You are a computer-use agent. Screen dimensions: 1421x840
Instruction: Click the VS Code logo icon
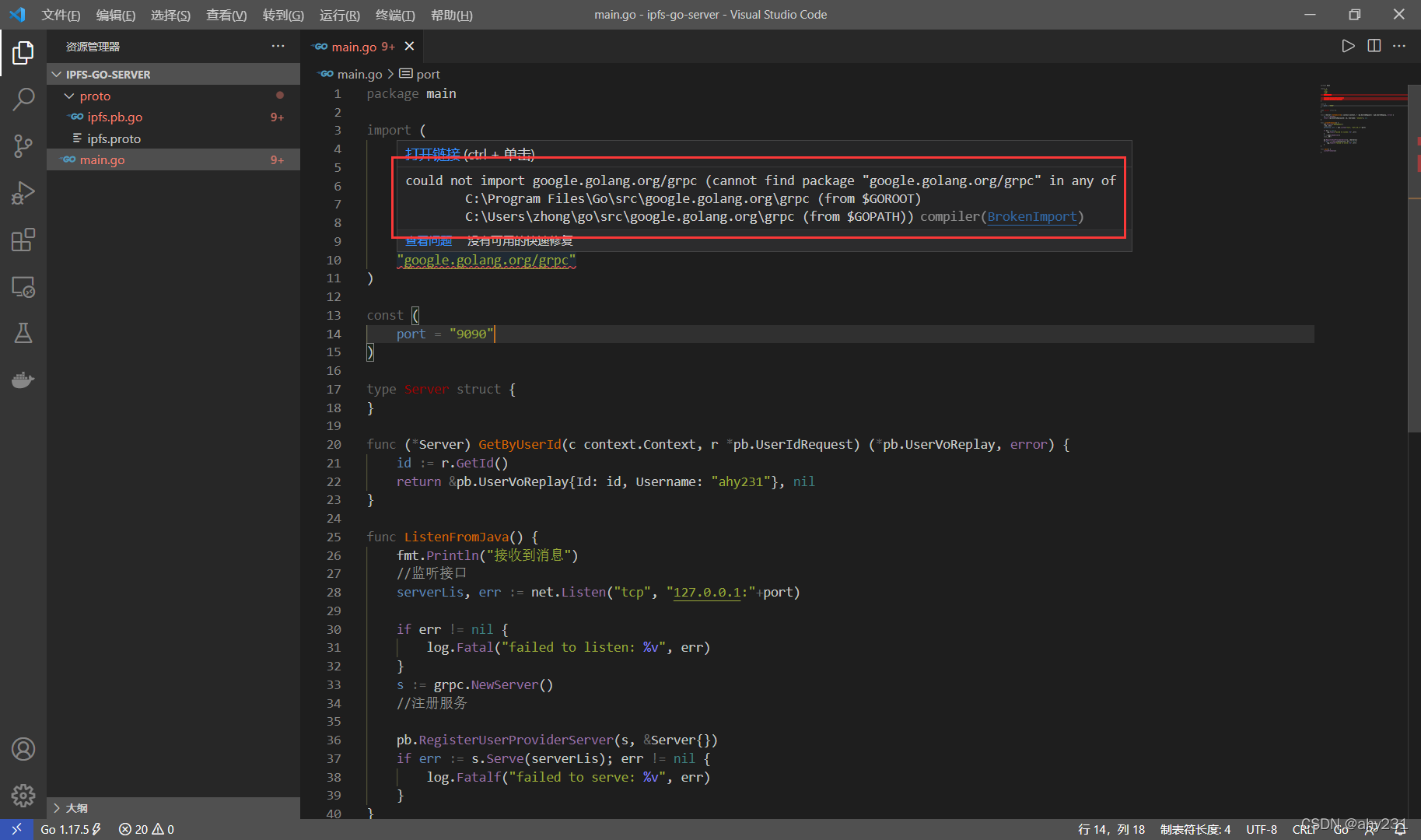pyautogui.click(x=17, y=14)
